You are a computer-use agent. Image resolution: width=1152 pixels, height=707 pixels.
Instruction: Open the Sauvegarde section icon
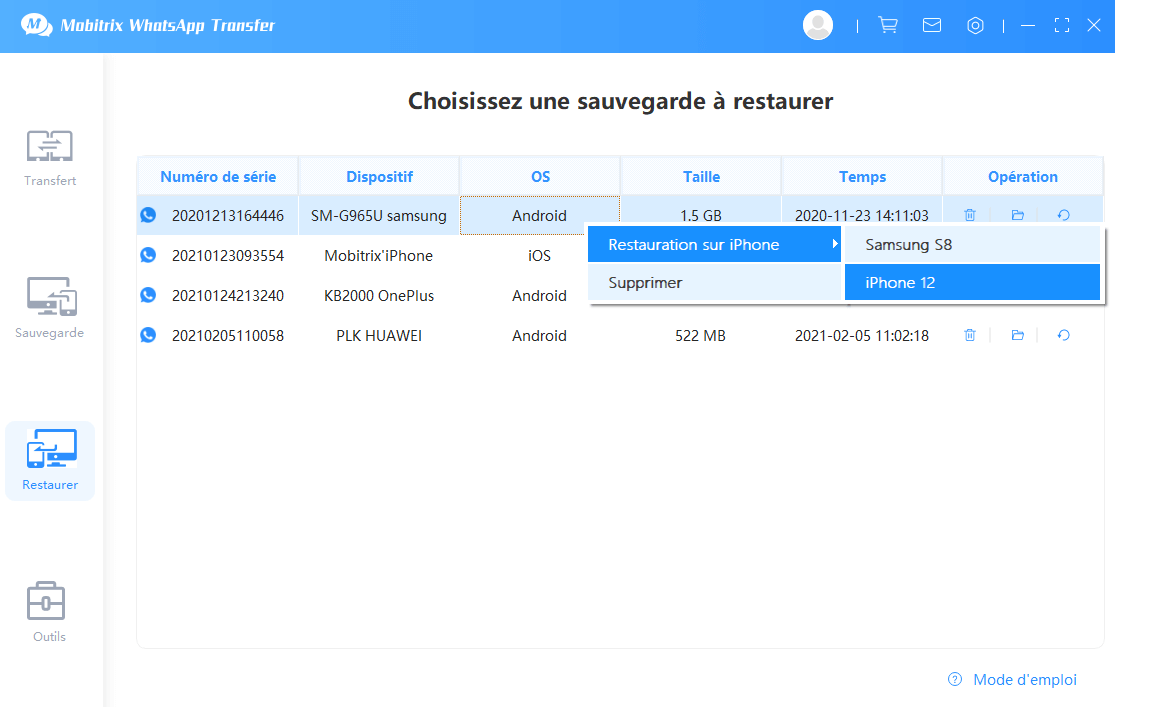[51, 296]
